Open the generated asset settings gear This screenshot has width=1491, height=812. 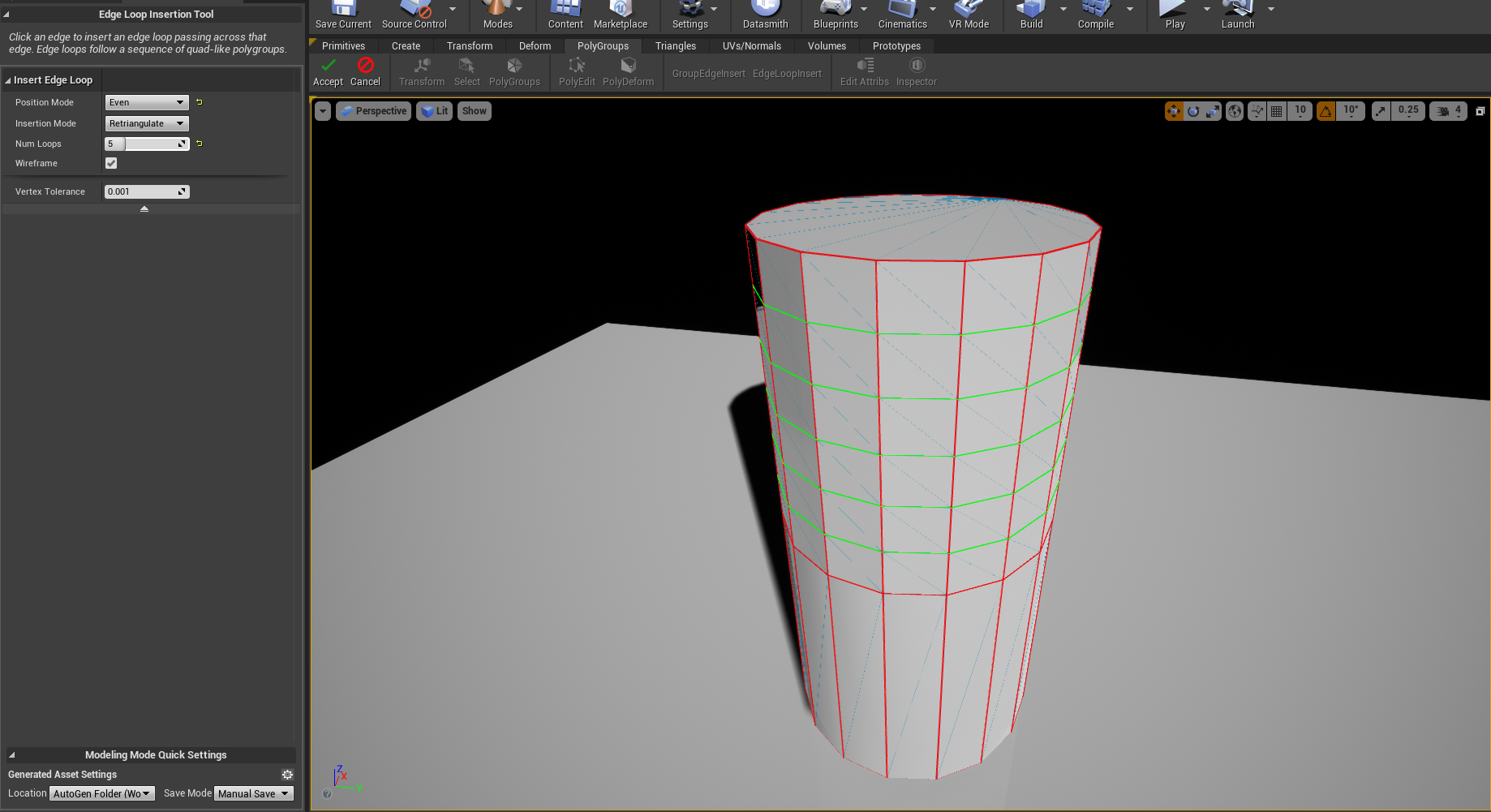pos(287,775)
